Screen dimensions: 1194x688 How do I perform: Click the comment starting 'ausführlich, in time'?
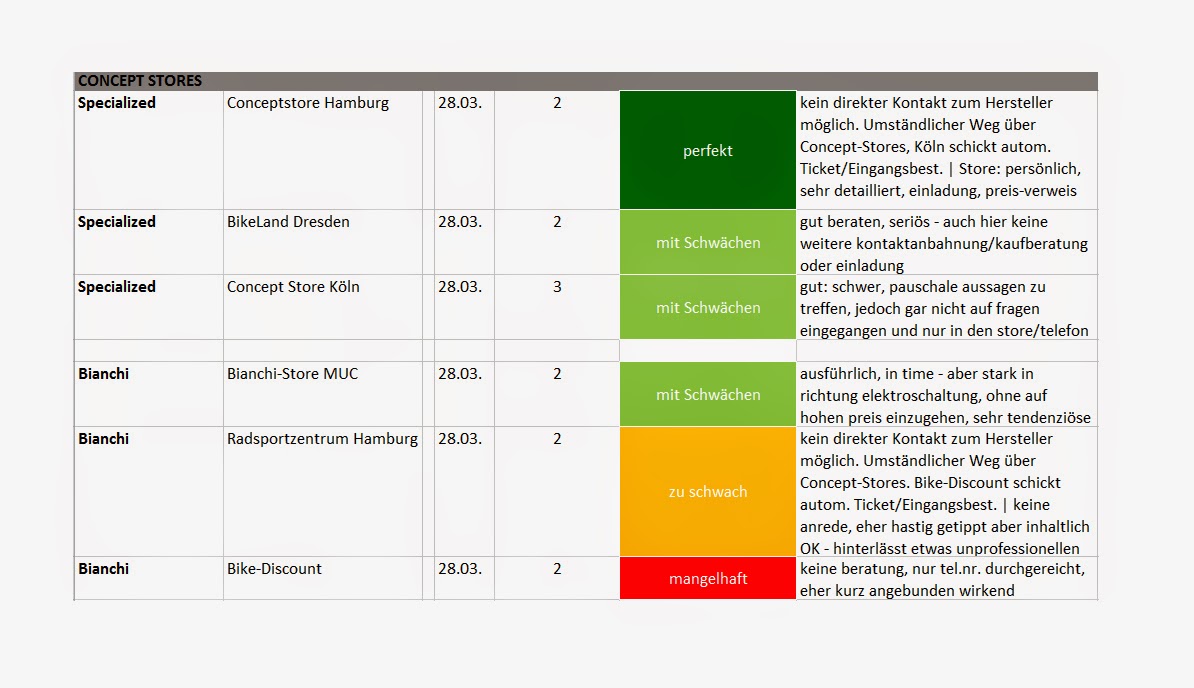coord(945,395)
